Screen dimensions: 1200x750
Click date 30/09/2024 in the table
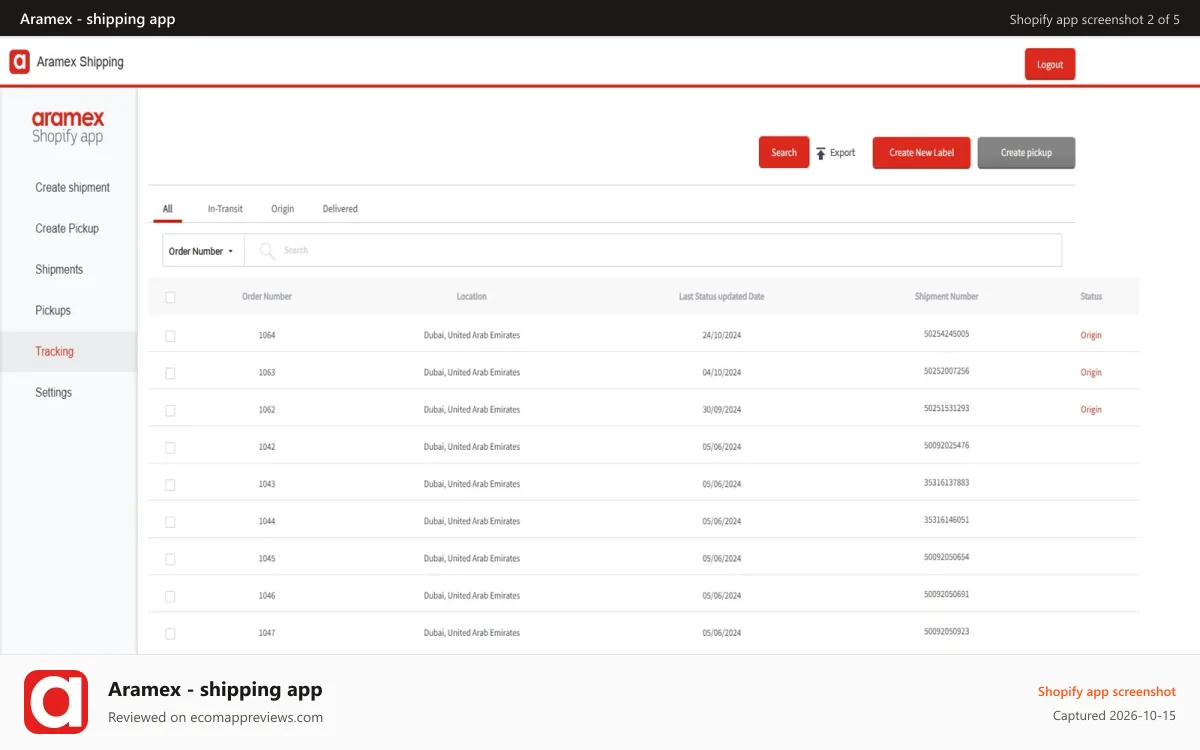(722, 410)
